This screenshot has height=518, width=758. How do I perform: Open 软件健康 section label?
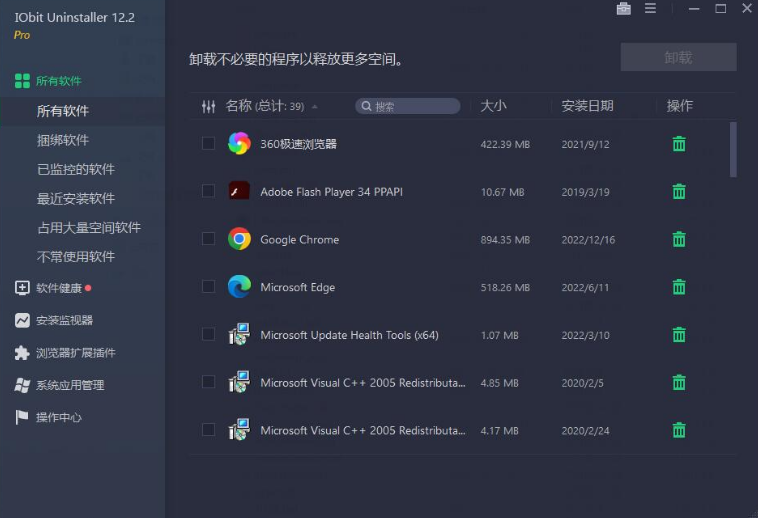(x=59, y=288)
